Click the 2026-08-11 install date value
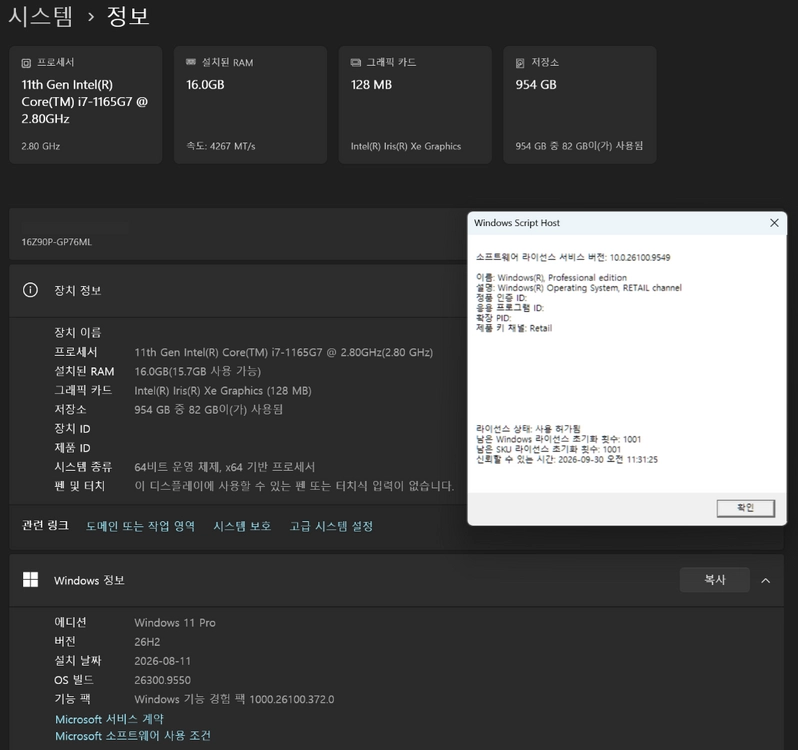798x750 pixels. click(162, 661)
